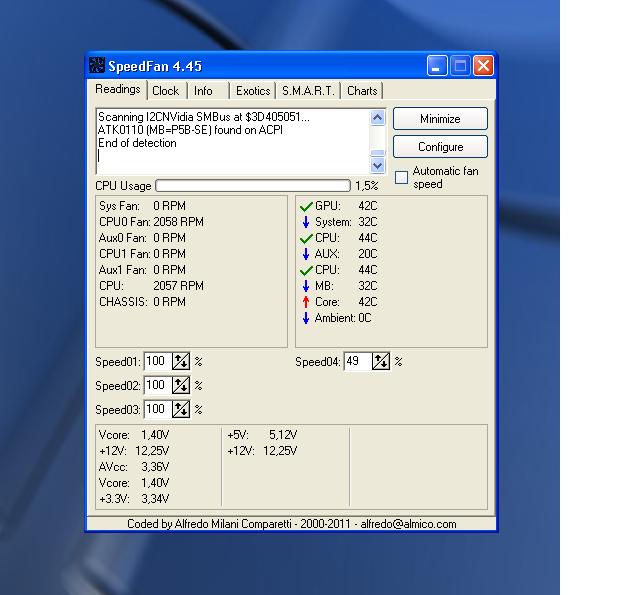Click the '+3.3V: 3,34V' voltage reading
Screen dimensions: 640x595
pyautogui.click(x=134, y=499)
